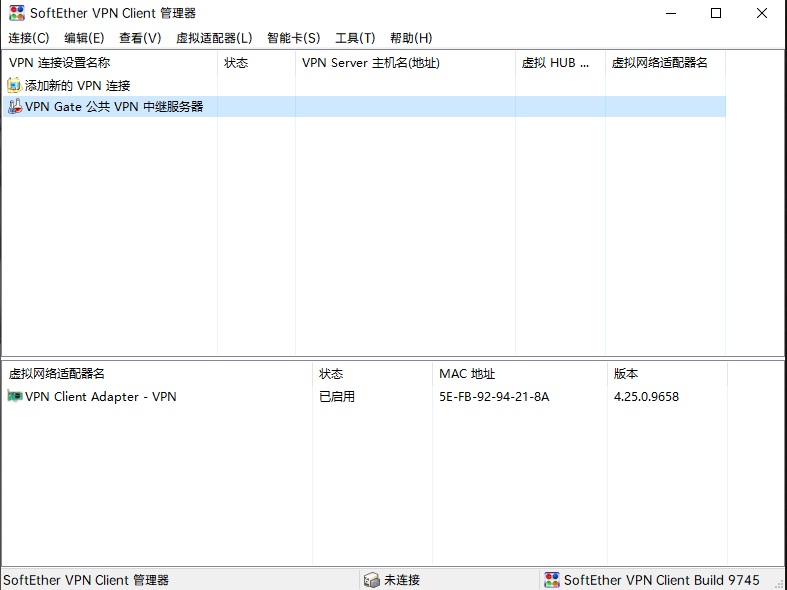The image size is (787, 590).
Task: Open the 虚拟适配器(L) menu
Action: pyautogui.click(x=214, y=38)
